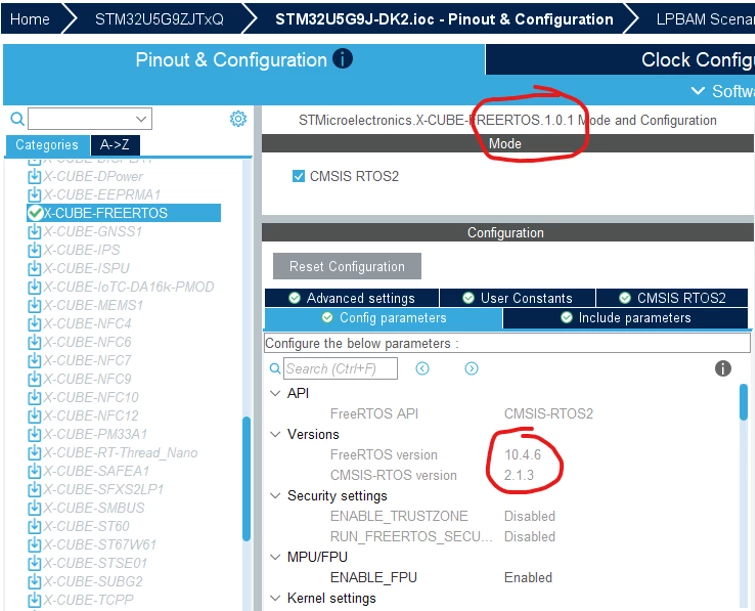This screenshot has height=611, width=755.
Task: Click the download icon next to X-CUBE-ISPU
Action: (34, 269)
